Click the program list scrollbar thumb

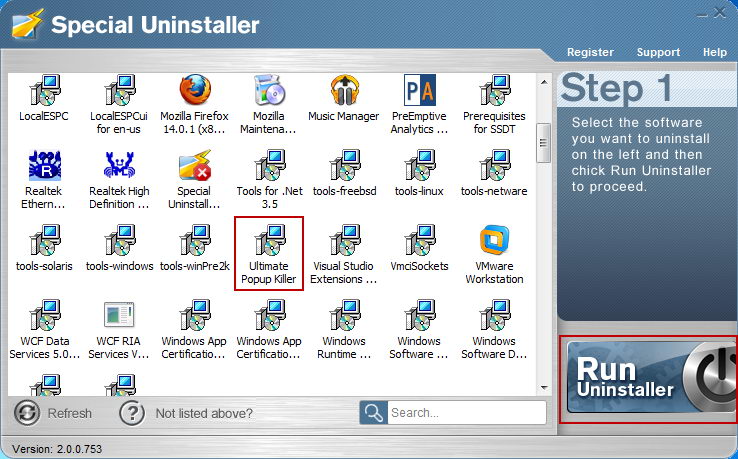coord(544,143)
